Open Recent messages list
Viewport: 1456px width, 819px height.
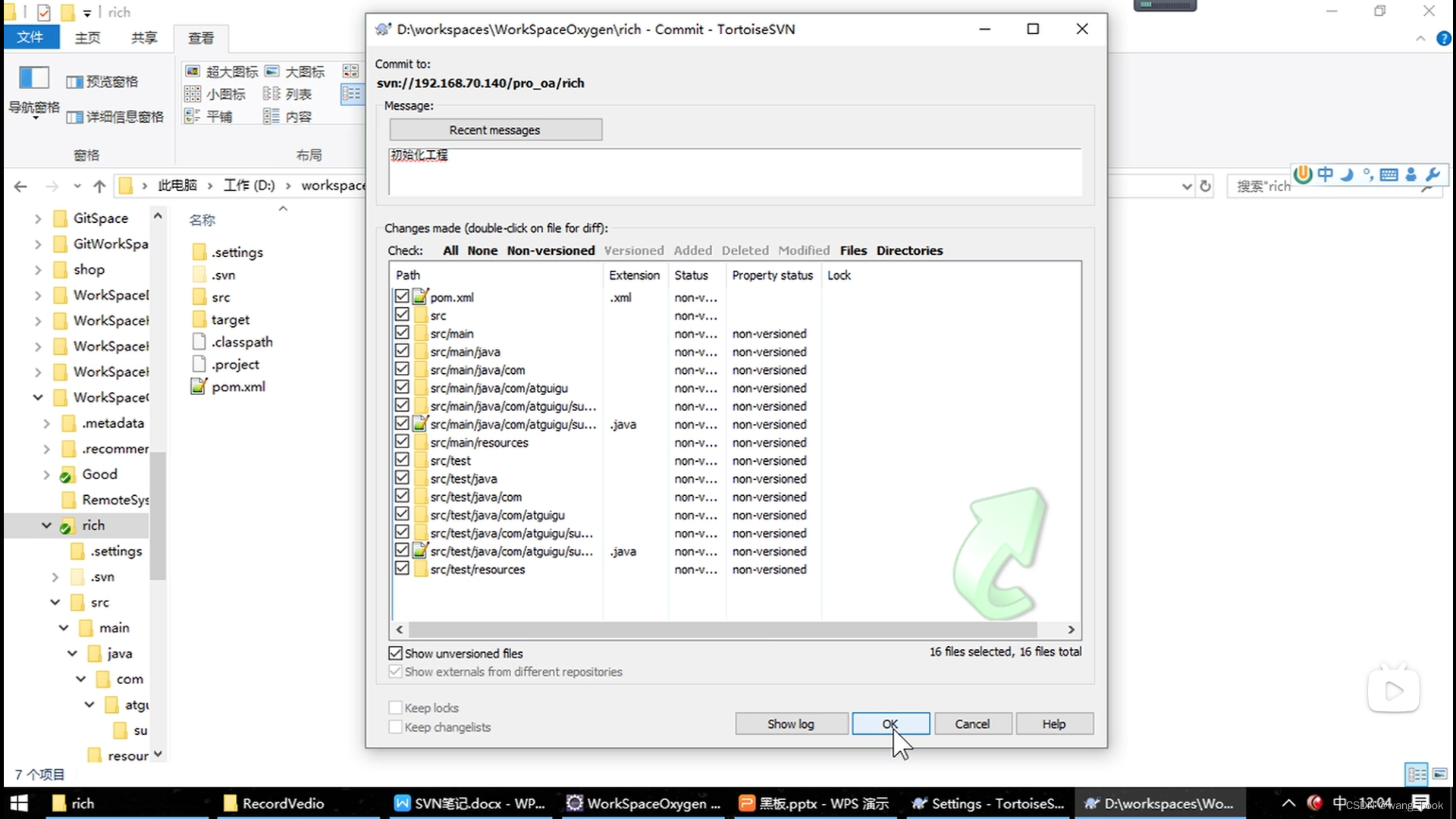(495, 130)
